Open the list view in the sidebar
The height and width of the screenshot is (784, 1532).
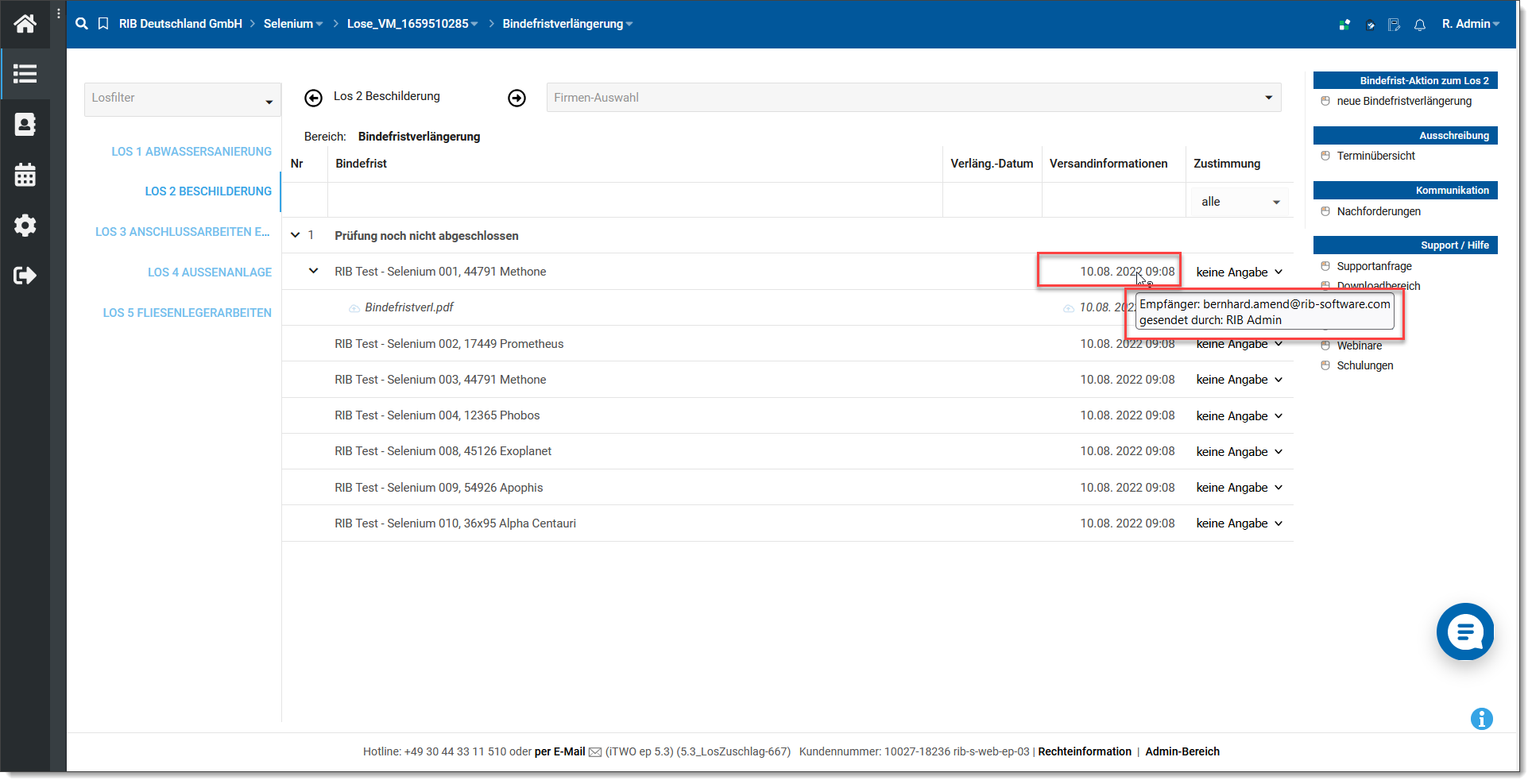coord(25,74)
